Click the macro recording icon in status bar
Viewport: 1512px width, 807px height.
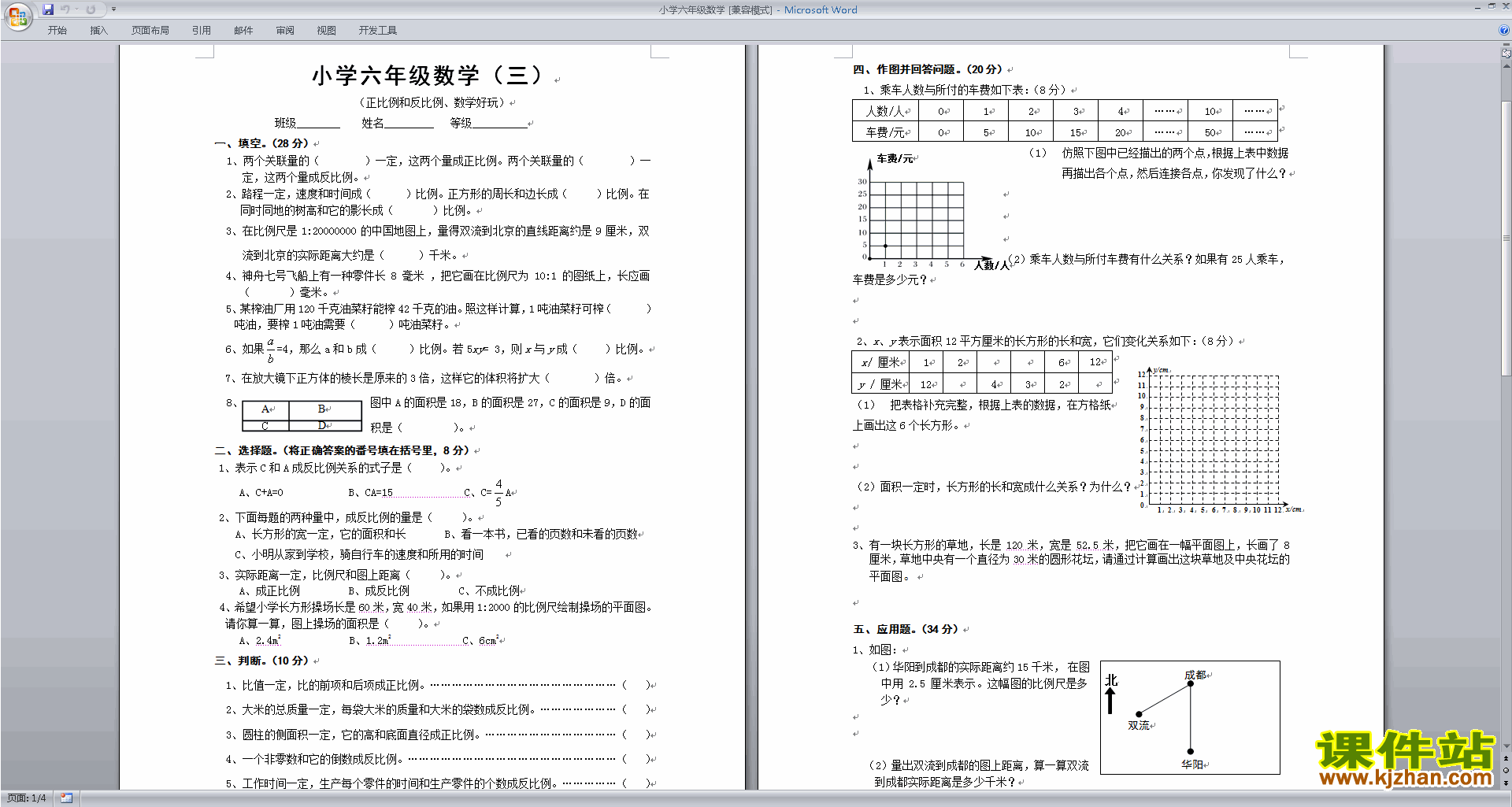click(x=66, y=798)
